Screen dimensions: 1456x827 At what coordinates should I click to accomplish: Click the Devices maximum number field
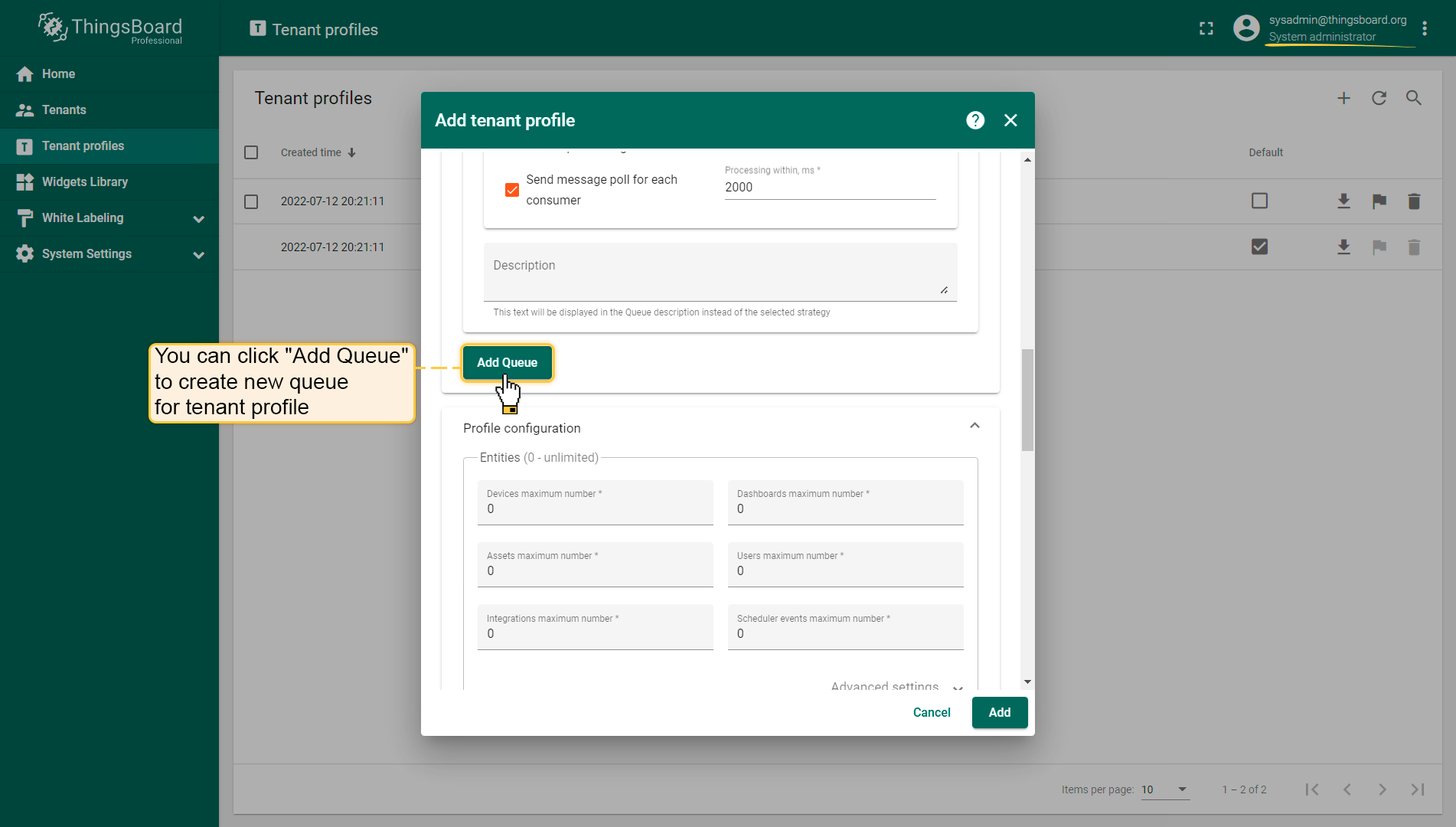click(x=595, y=508)
